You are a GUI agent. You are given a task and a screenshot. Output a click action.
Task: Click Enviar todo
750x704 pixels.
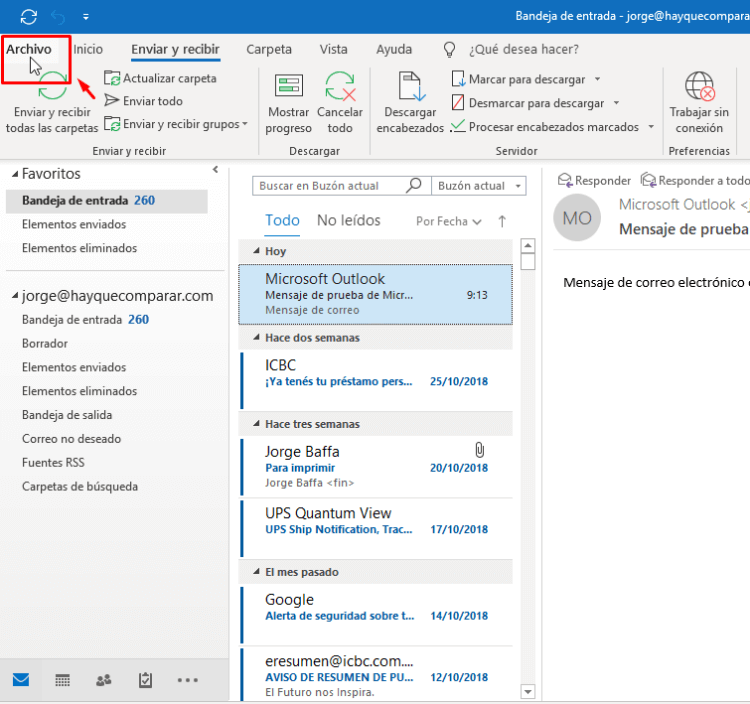click(x=143, y=101)
